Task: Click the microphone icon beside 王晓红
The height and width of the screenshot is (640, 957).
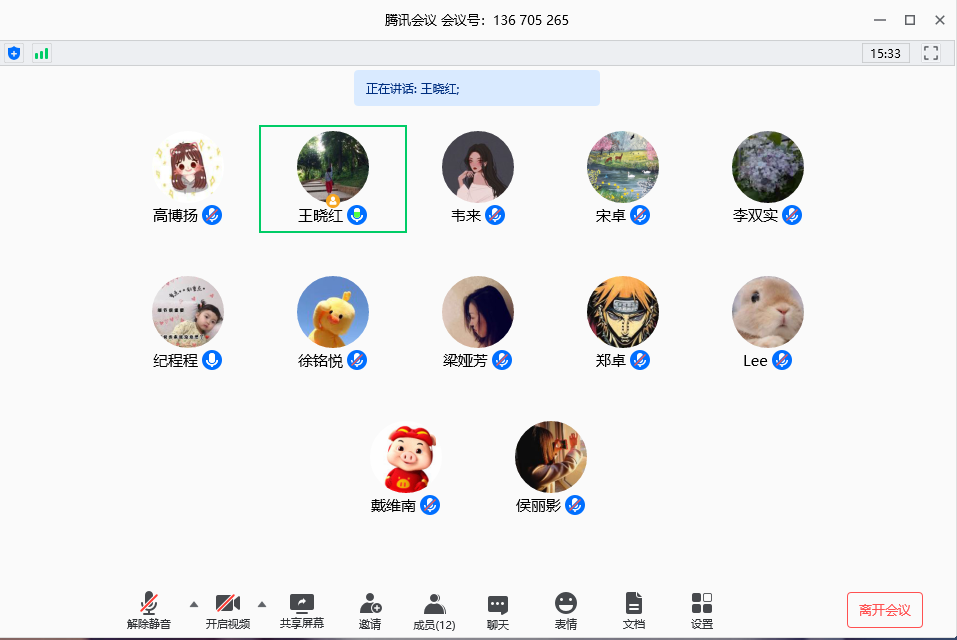Action: click(x=357, y=215)
